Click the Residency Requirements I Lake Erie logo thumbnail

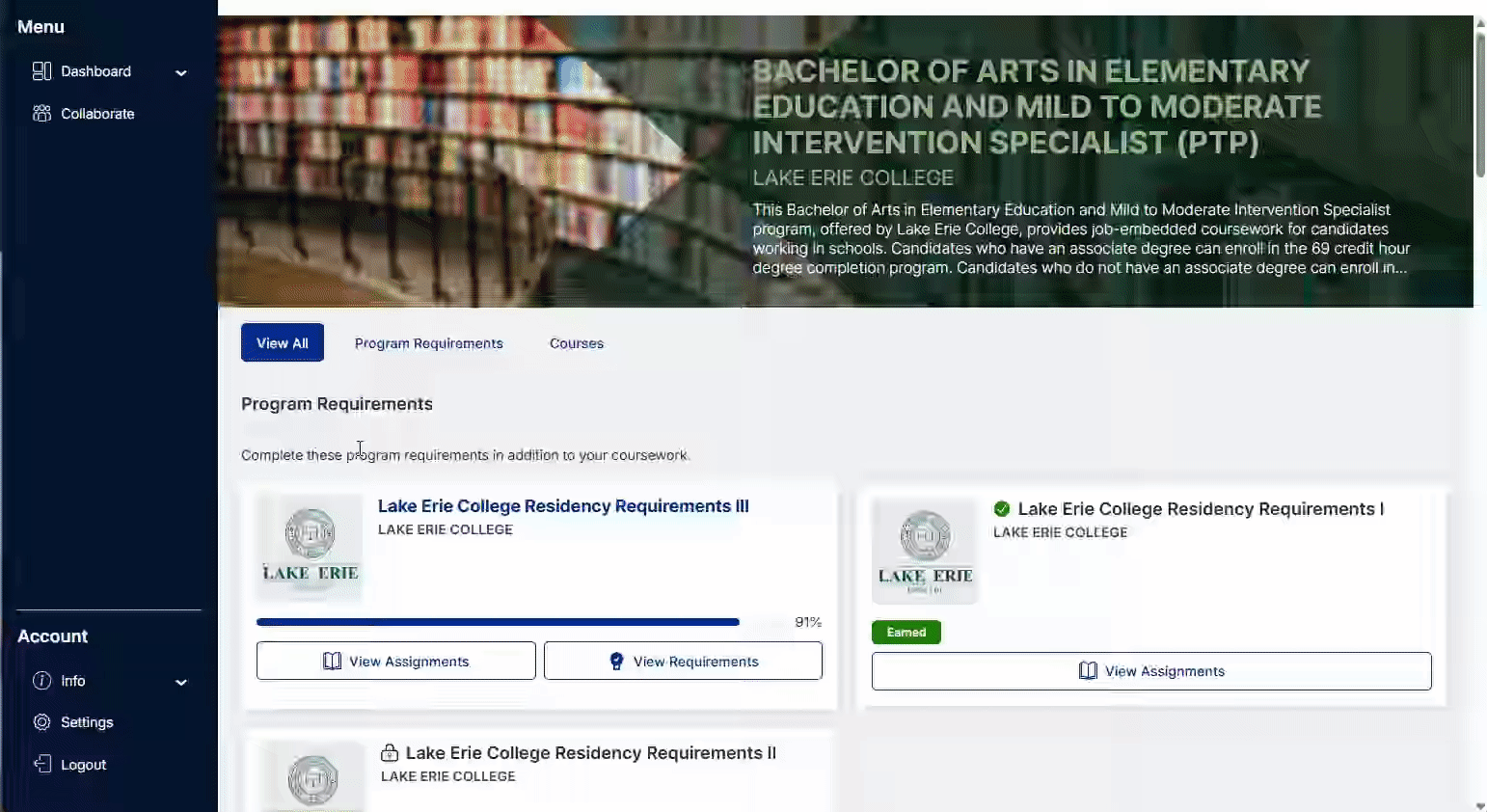925,552
